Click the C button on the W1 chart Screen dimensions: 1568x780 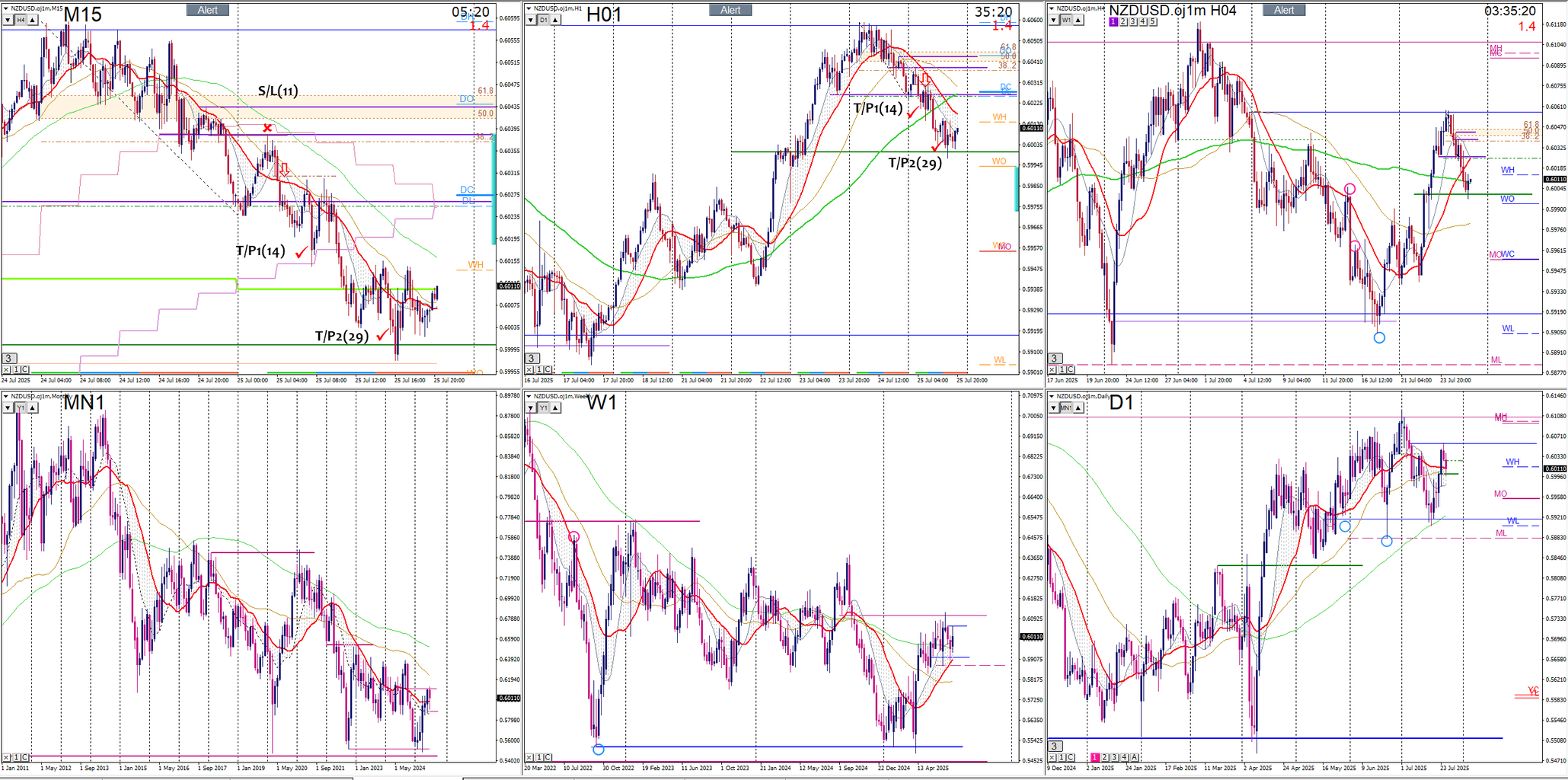[548, 757]
